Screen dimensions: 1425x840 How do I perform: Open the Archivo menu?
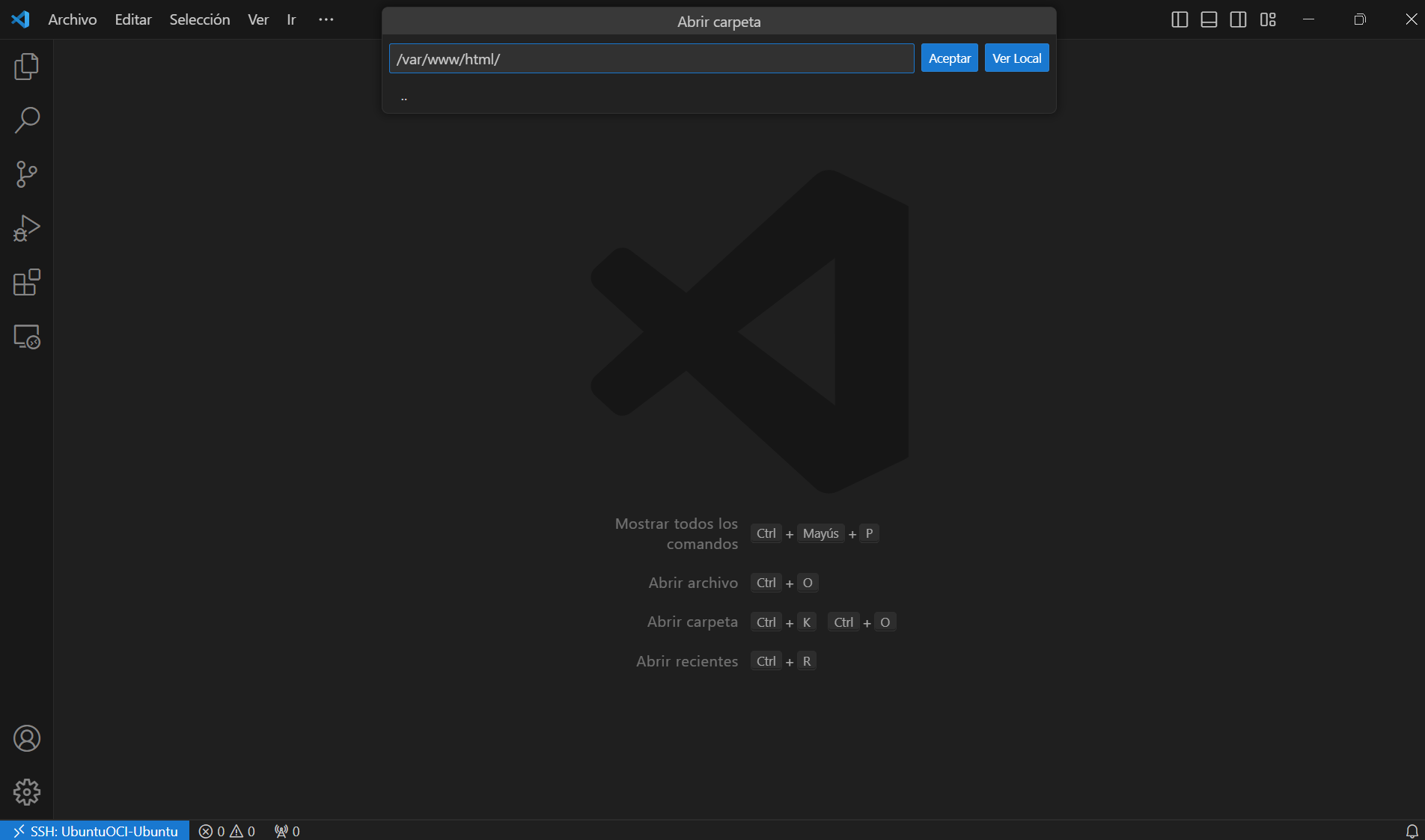[x=73, y=19]
